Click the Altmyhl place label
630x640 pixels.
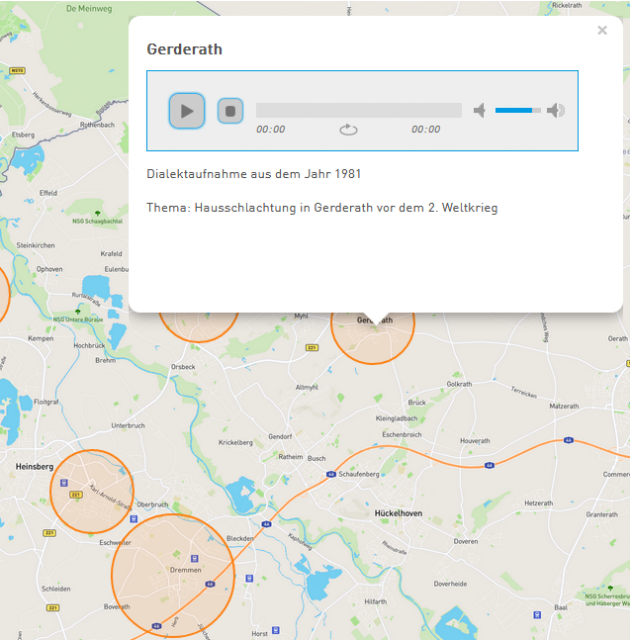click(x=306, y=387)
